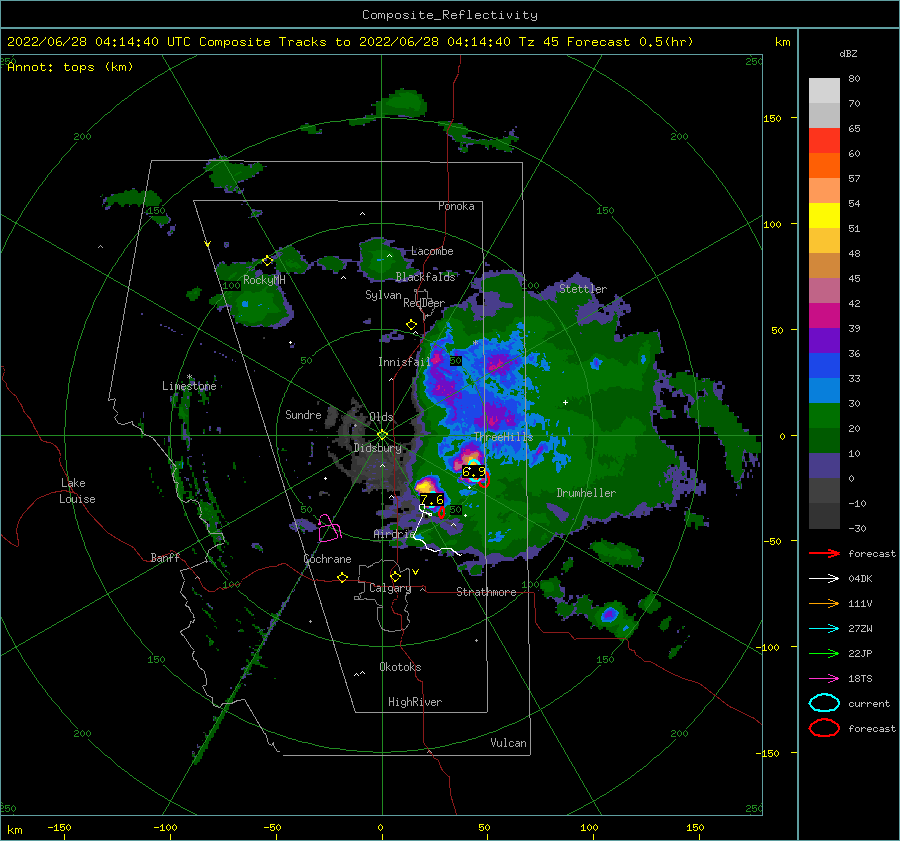Click the Didsbury town label

[378, 448]
